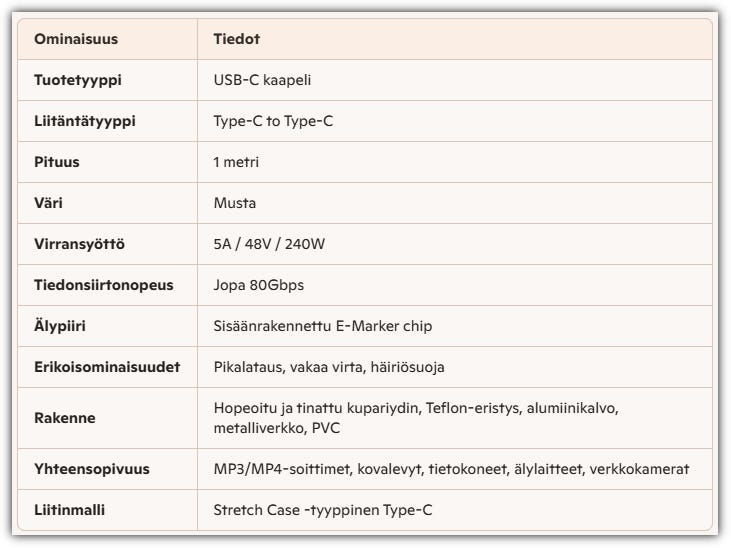Image resolution: width=731 pixels, height=548 pixels.
Task: Click the Musta color value
Action: pos(235,203)
